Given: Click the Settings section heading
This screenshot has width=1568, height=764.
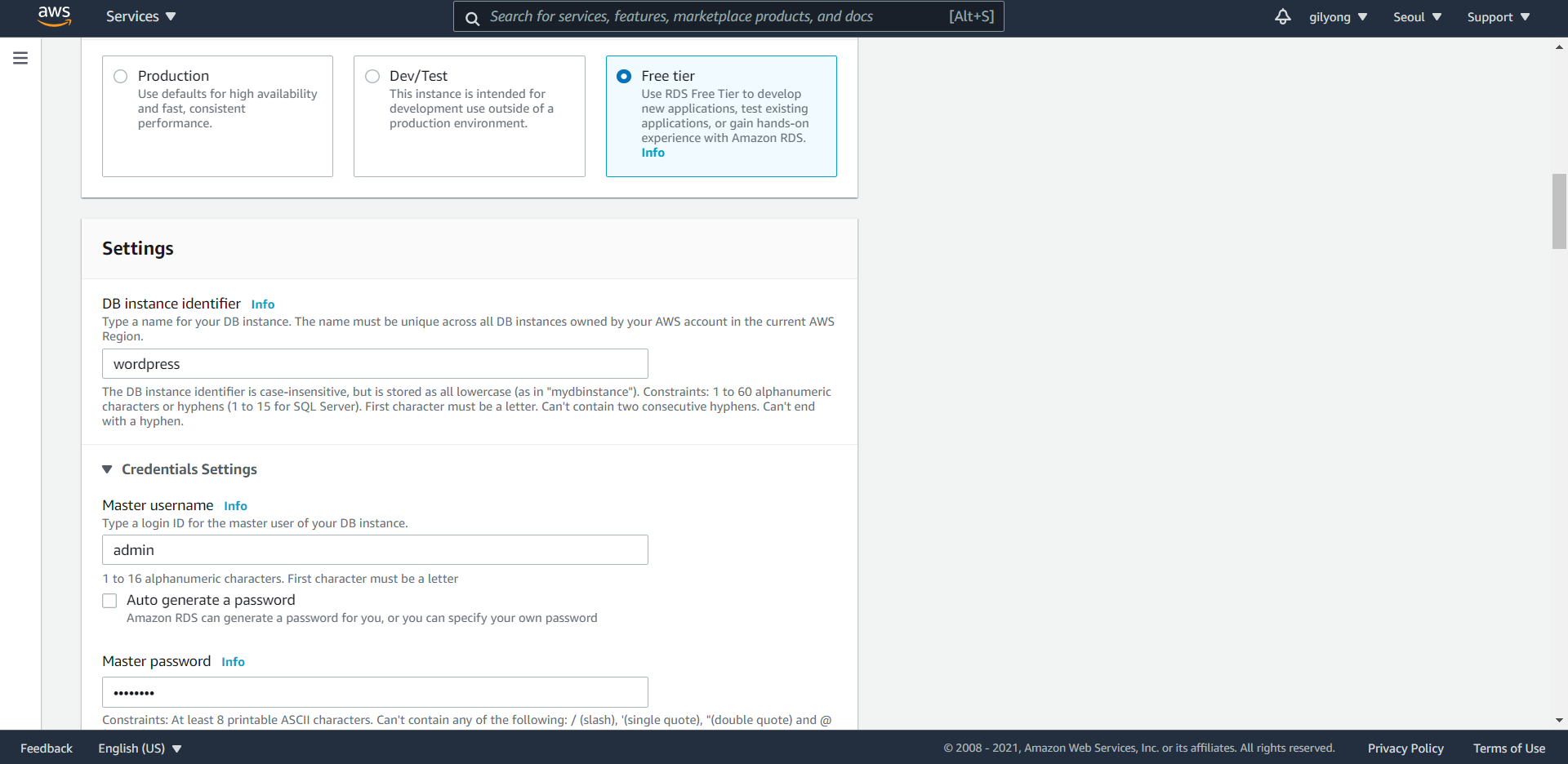Looking at the screenshot, I should tap(138, 249).
